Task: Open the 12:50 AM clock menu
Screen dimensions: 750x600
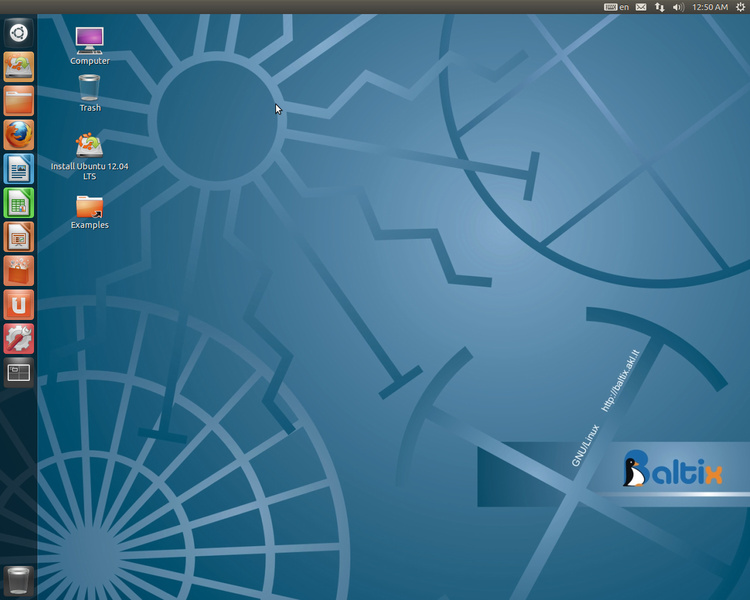Action: coord(710,7)
